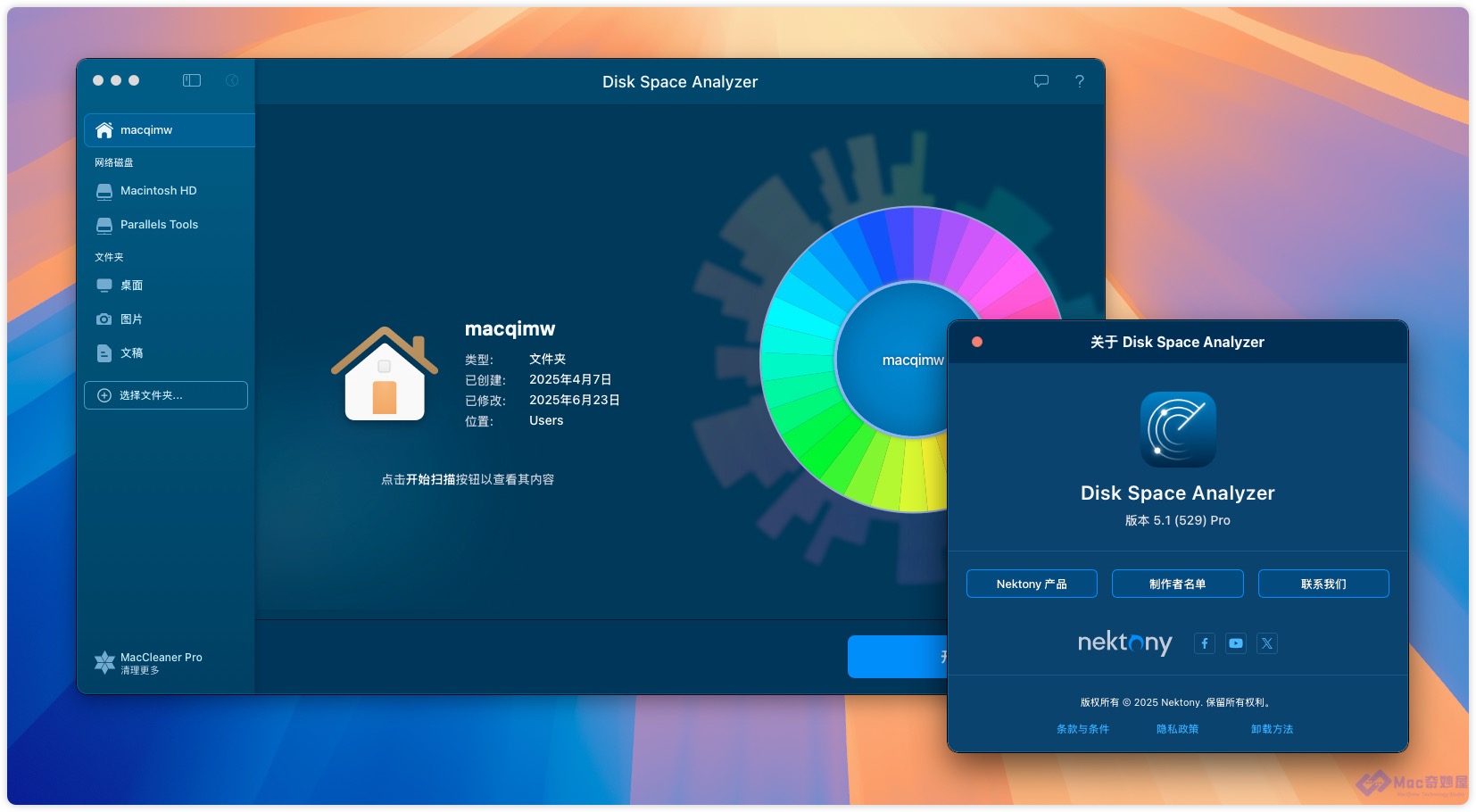Click 选择文件夹... button
This screenshot has width=1476, height=812.
pos(166,395)
